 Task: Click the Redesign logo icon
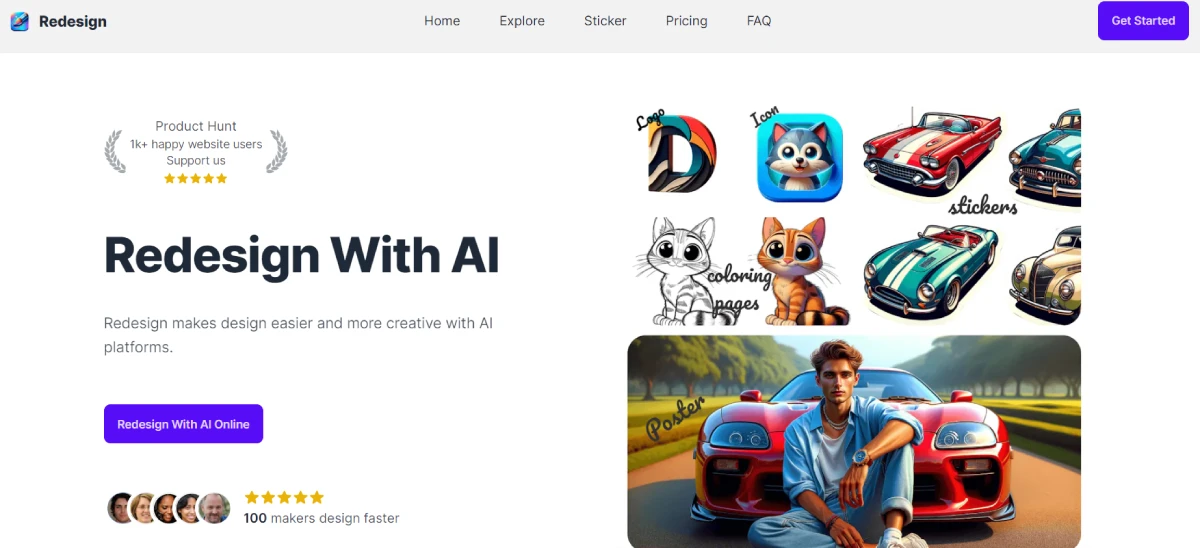[20, 21]
